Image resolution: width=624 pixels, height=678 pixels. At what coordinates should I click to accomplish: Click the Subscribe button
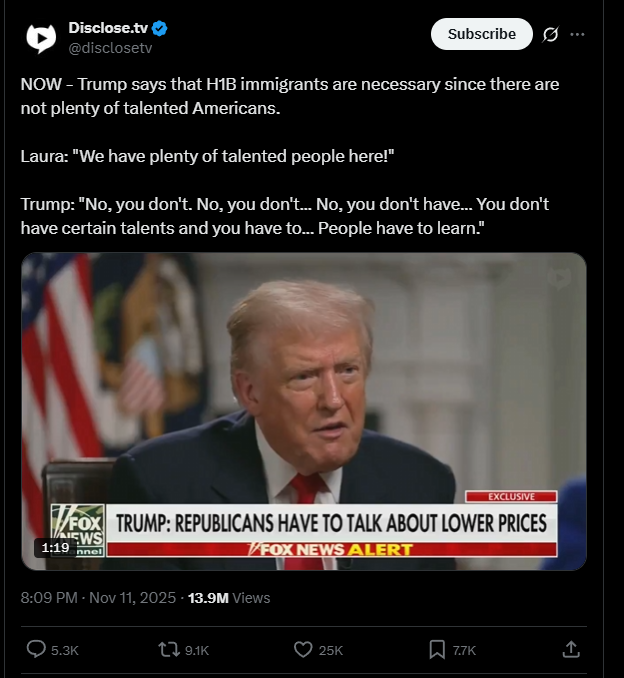pos(482,34)
